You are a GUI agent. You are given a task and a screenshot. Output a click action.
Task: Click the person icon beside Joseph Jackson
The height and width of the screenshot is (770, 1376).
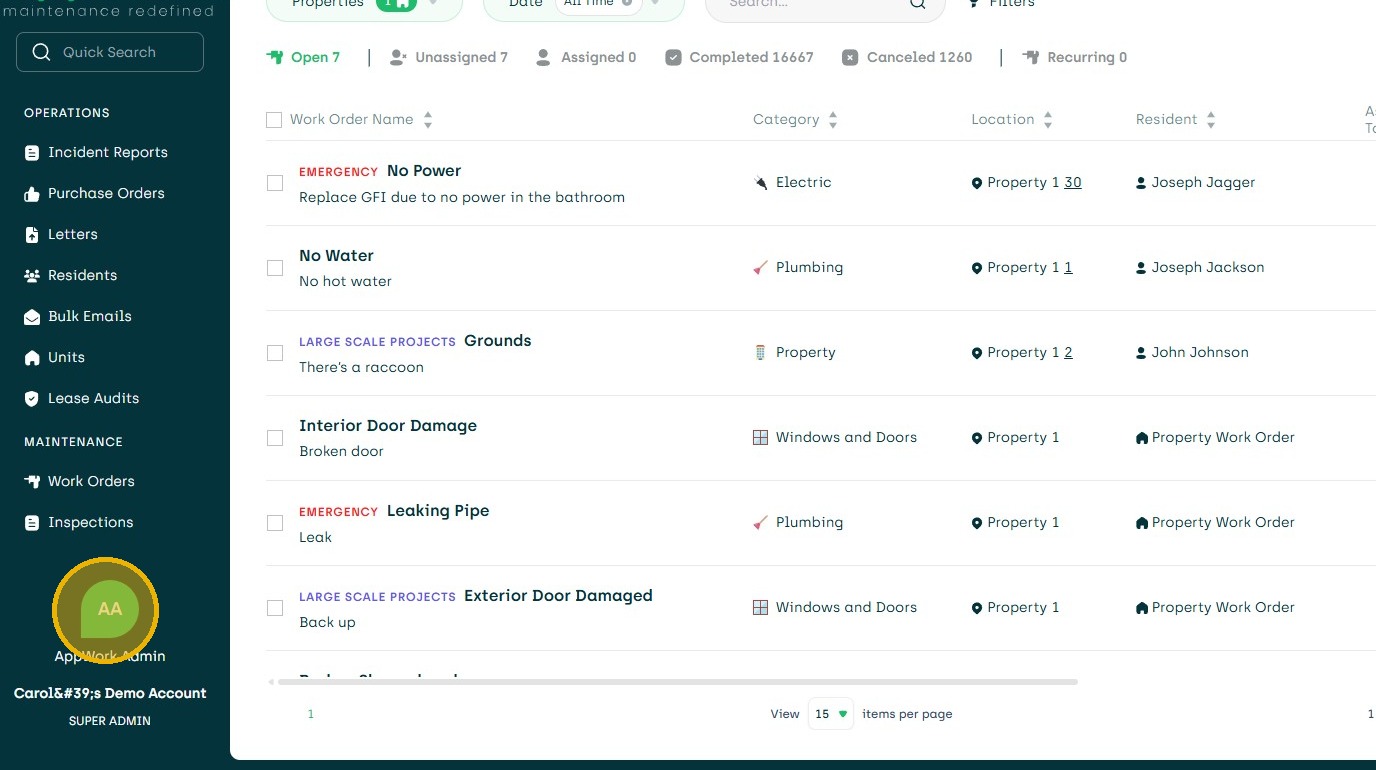click(1141, 268)
